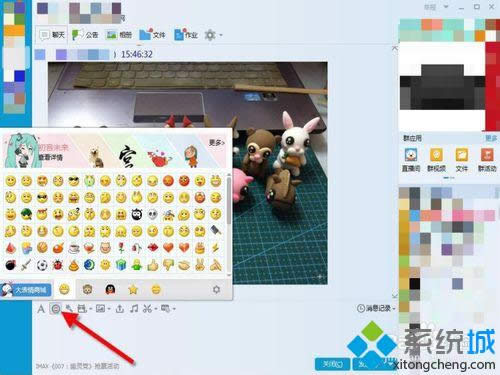Click the emoji panel vertical scrollbar
Screen dimensions: 500x375
click(229, 200)
